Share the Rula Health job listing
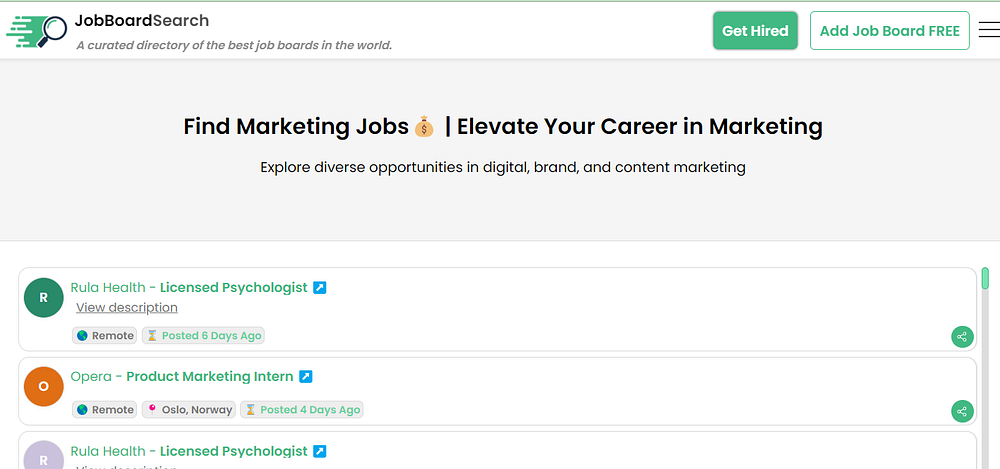The width and height of the screenshot is (1000, 469). tap(962, 337)
